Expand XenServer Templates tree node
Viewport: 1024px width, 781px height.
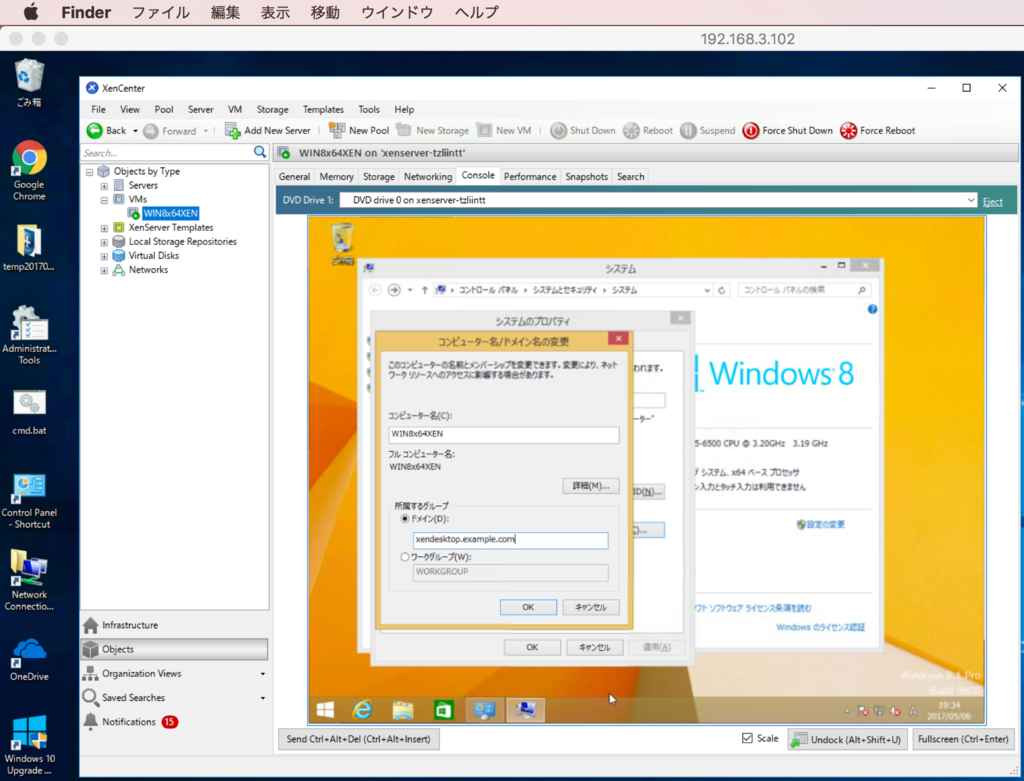(104, 228)
